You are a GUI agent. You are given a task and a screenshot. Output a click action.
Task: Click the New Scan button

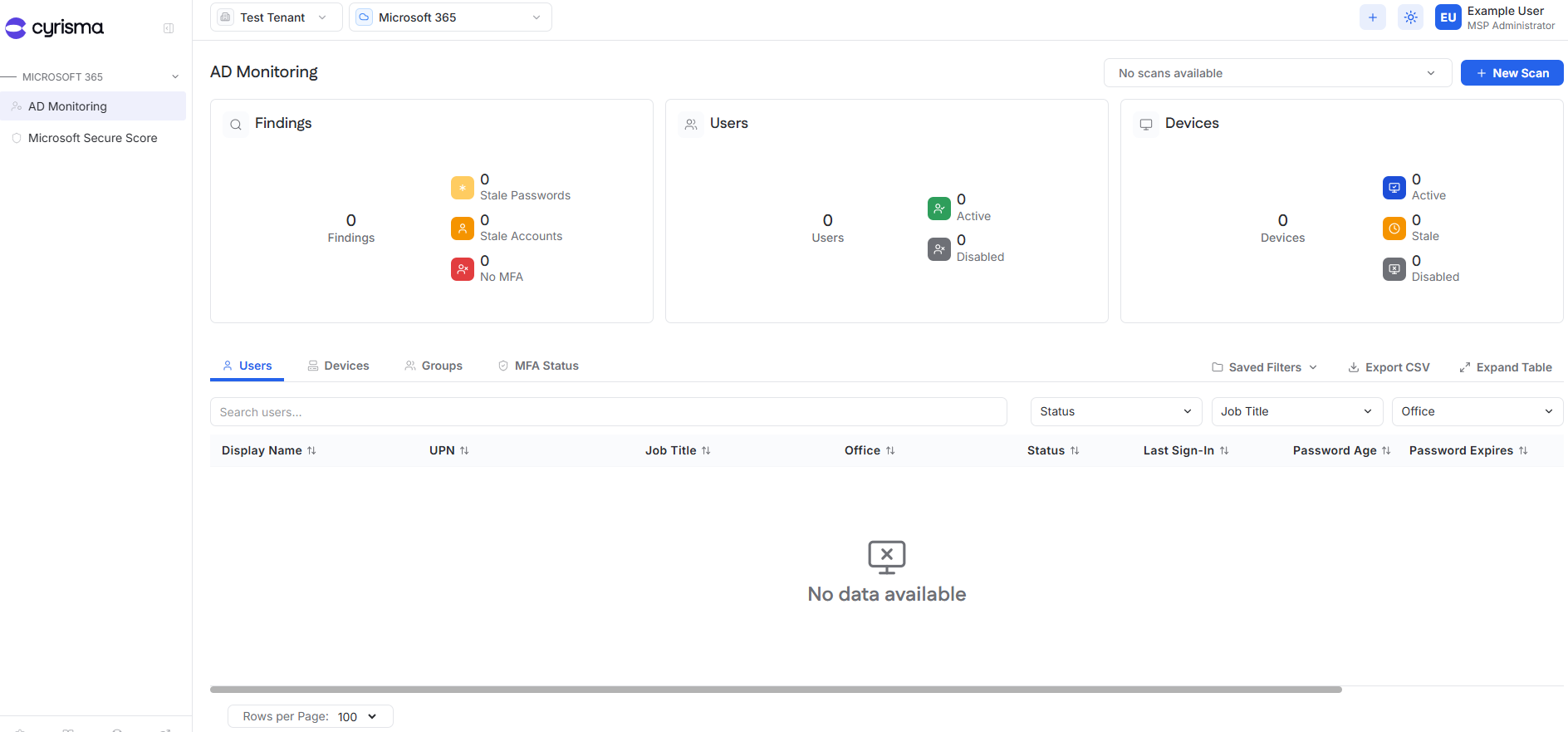pyautogui.click(x=1512, y=73)
